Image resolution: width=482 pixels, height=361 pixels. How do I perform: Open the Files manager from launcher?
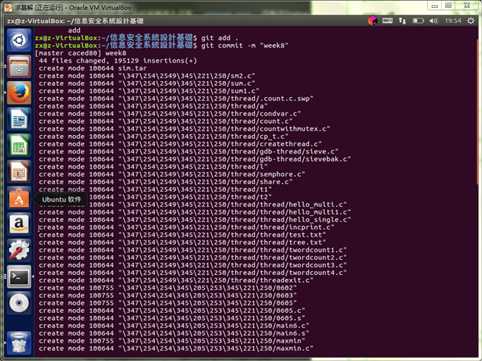(x=19, y=66)
